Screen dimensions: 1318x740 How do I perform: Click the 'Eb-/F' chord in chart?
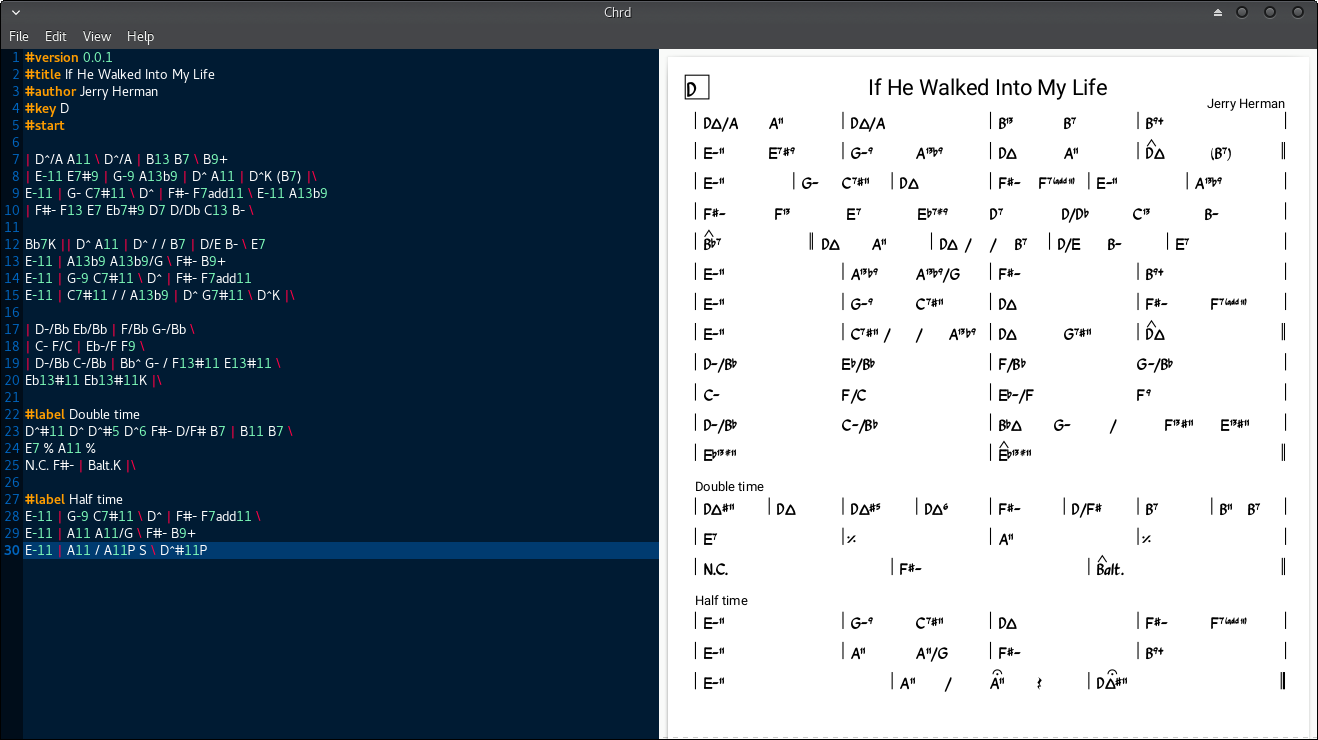tap(1016, 395)
